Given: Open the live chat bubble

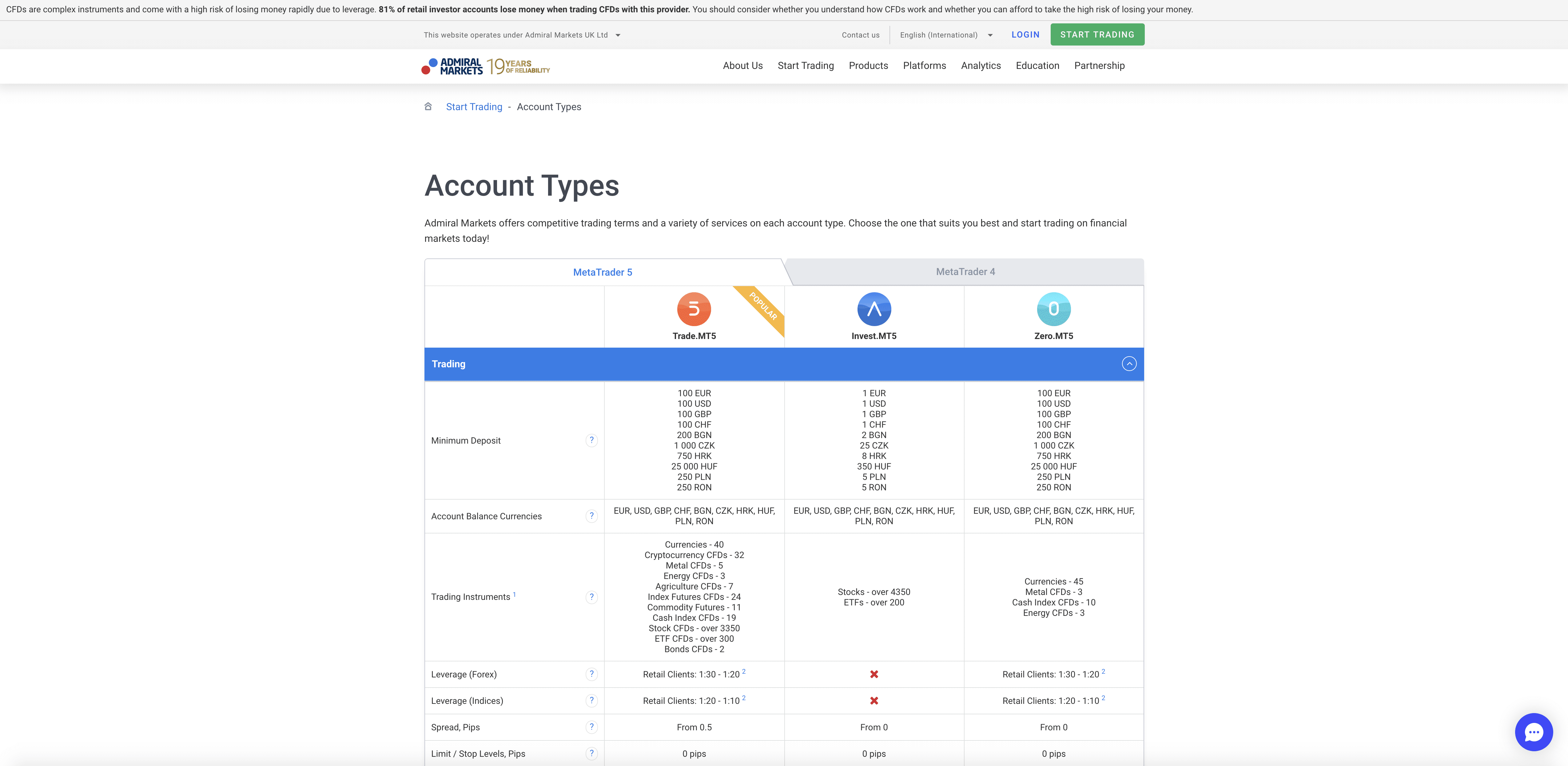Looking at the screenshot, I should [x=1533, y=732].
